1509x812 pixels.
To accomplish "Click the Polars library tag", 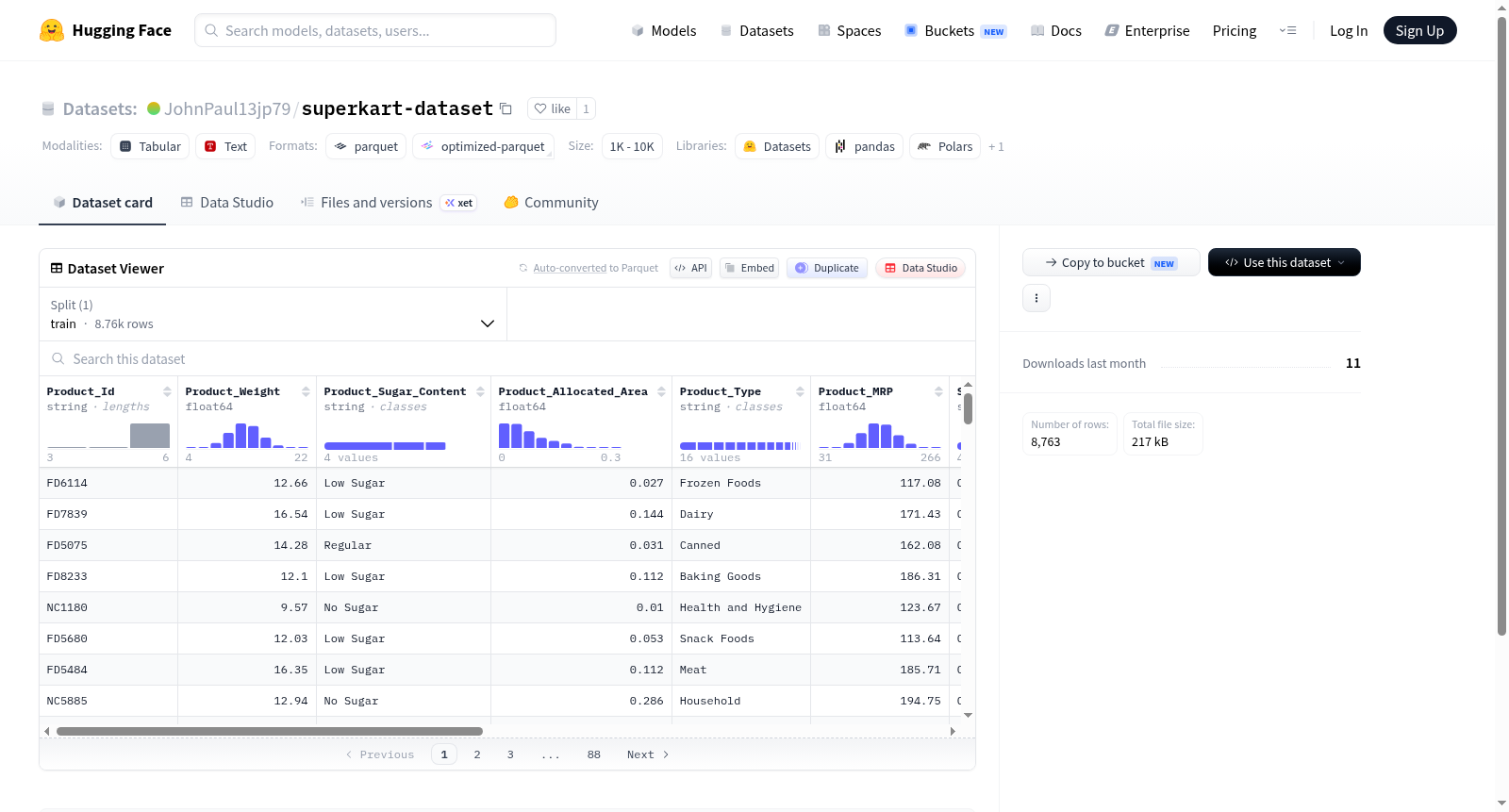I will [945, 146].
